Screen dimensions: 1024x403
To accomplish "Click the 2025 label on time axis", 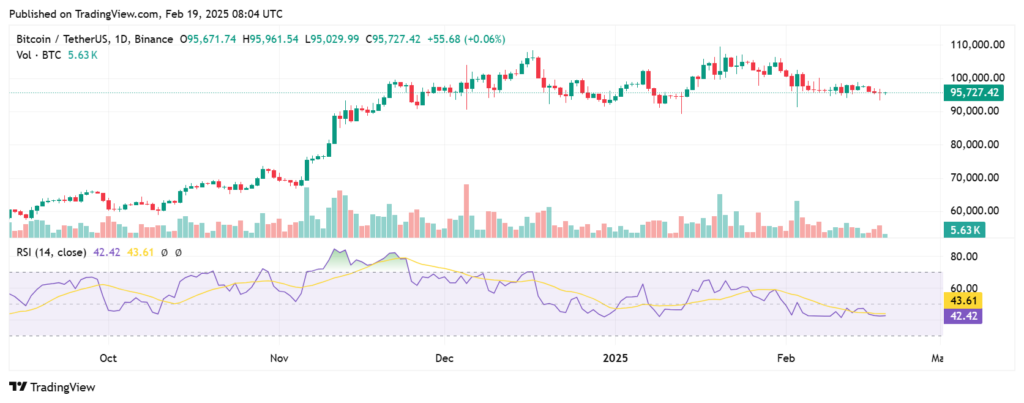I will tap(615, 356).
